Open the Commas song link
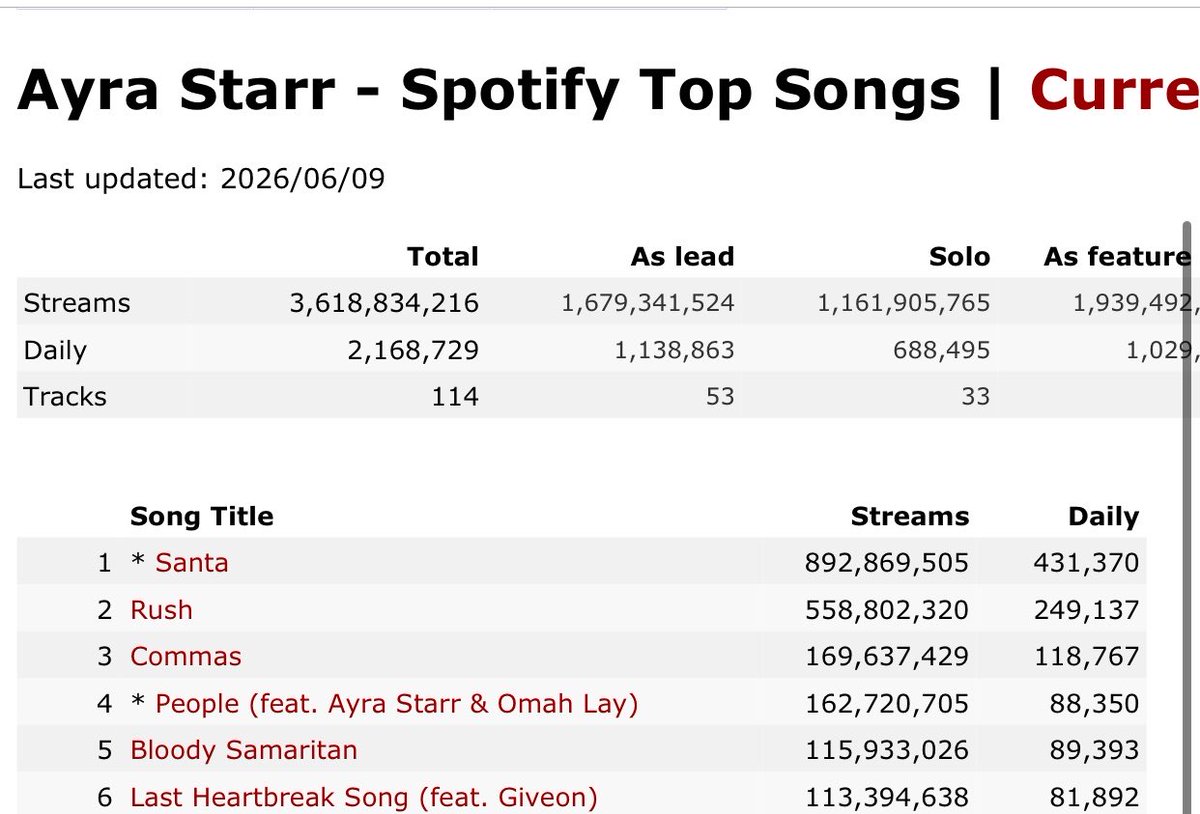Viewport: 1200px width, 814px height. (186, 657)
